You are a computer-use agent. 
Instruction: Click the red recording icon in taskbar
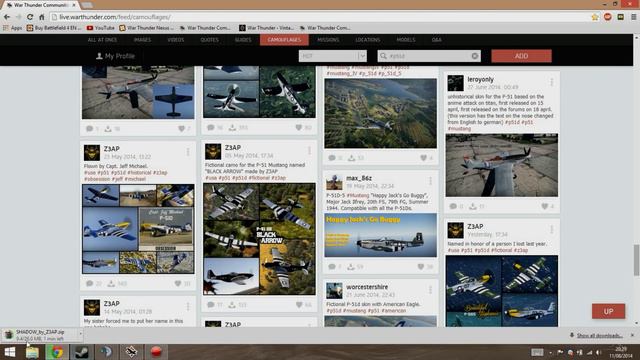[x=156, y=351]
